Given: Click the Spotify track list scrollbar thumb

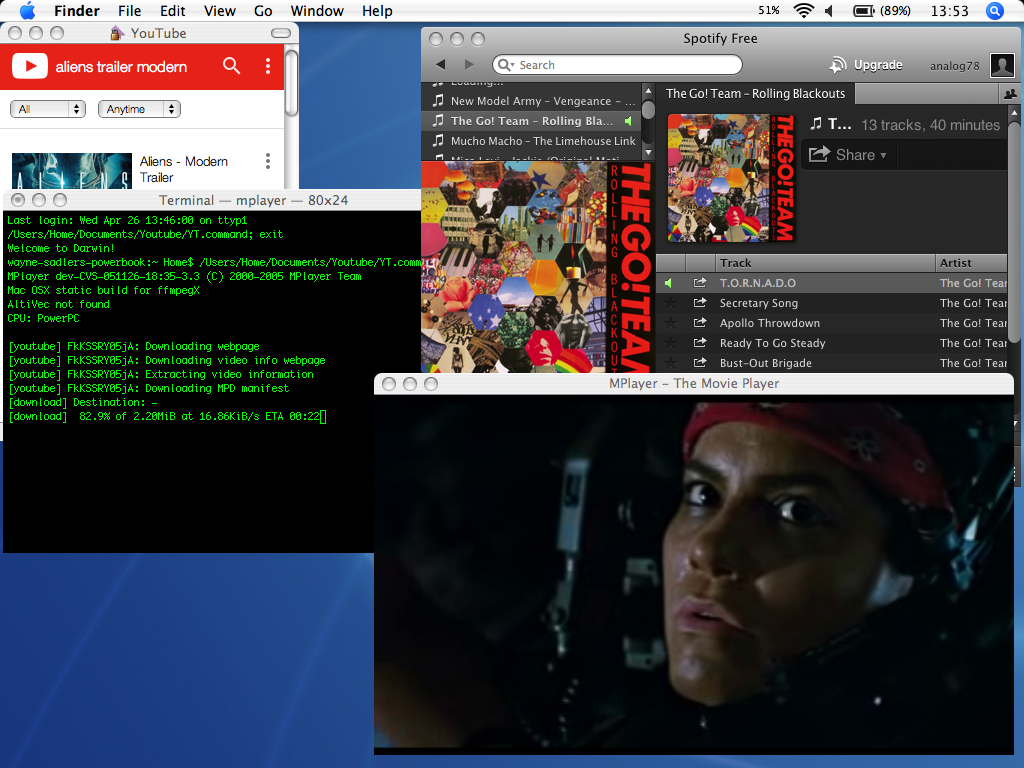Looking at the screenshot, I should point(1014,231).
